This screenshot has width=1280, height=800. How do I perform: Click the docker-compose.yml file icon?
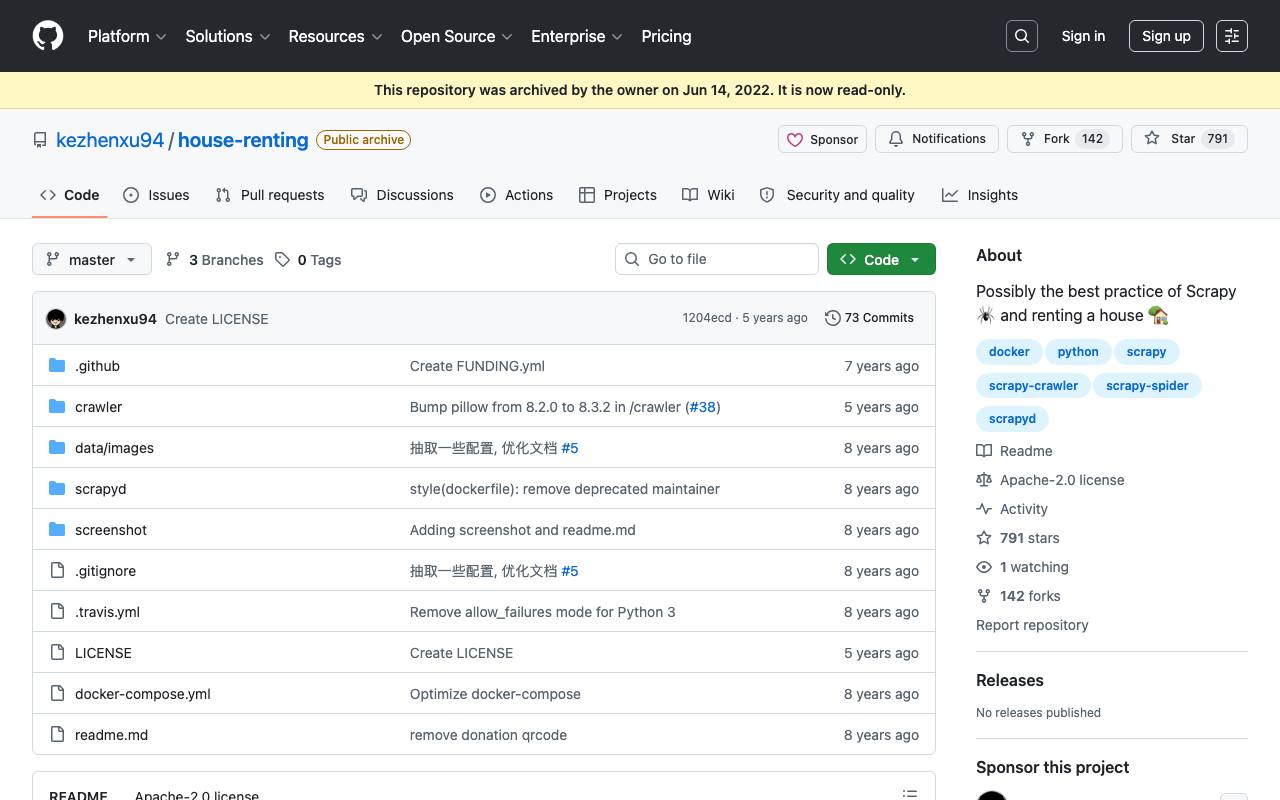57,694
